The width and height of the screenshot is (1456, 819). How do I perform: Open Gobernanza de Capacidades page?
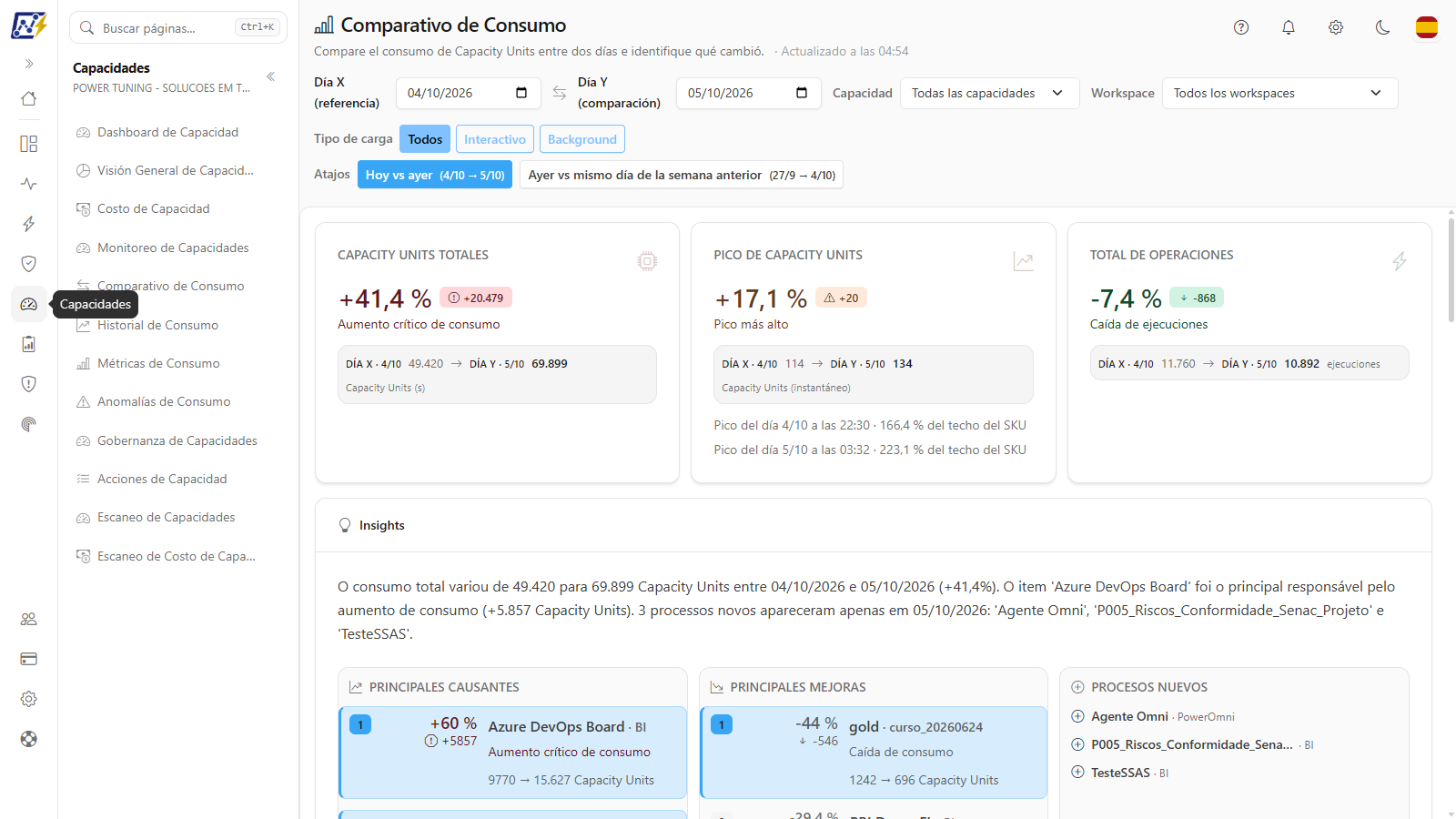(177, 440)
